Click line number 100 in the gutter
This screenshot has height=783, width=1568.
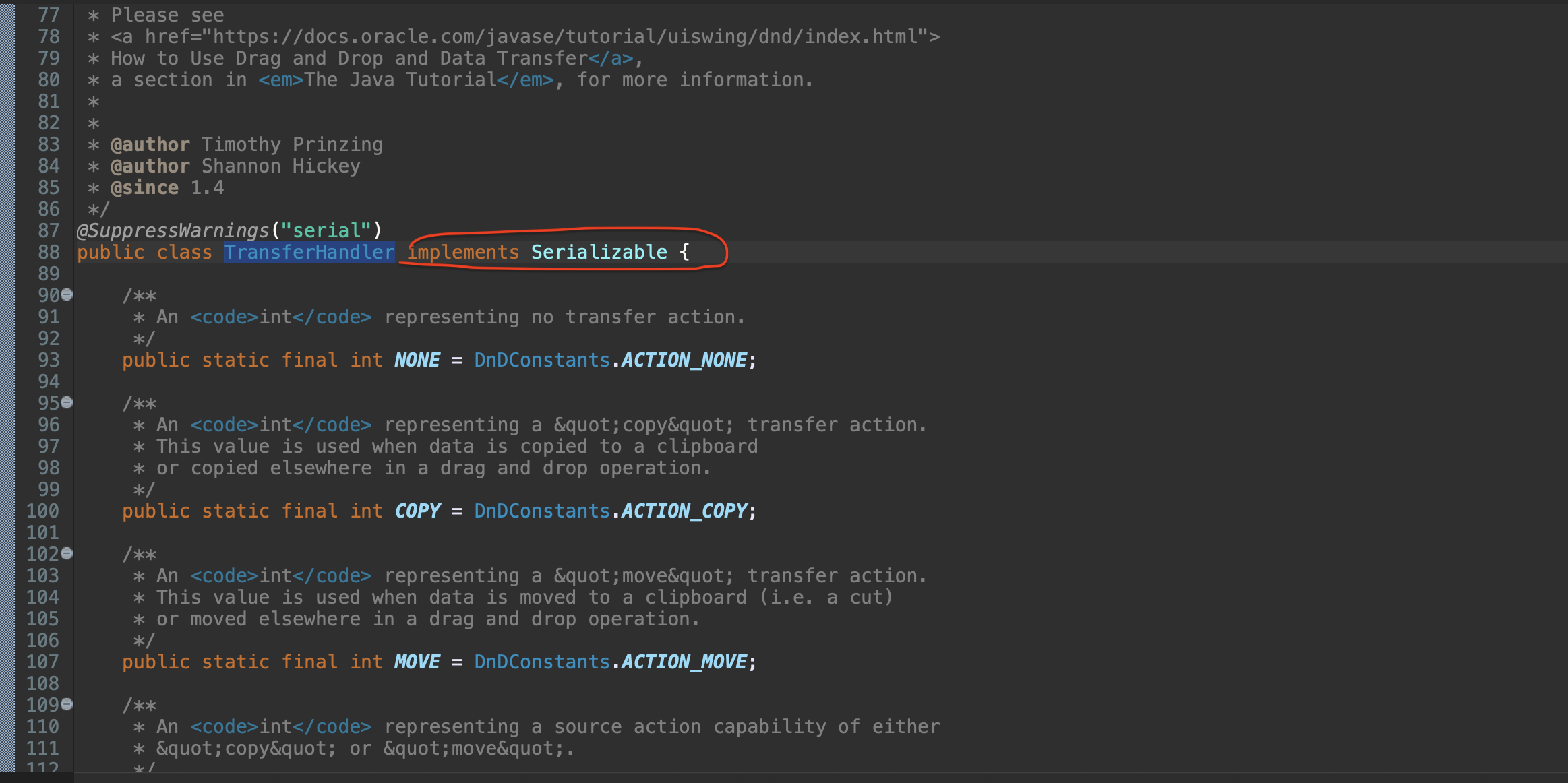pyautogui.click(x=42, y=511)
